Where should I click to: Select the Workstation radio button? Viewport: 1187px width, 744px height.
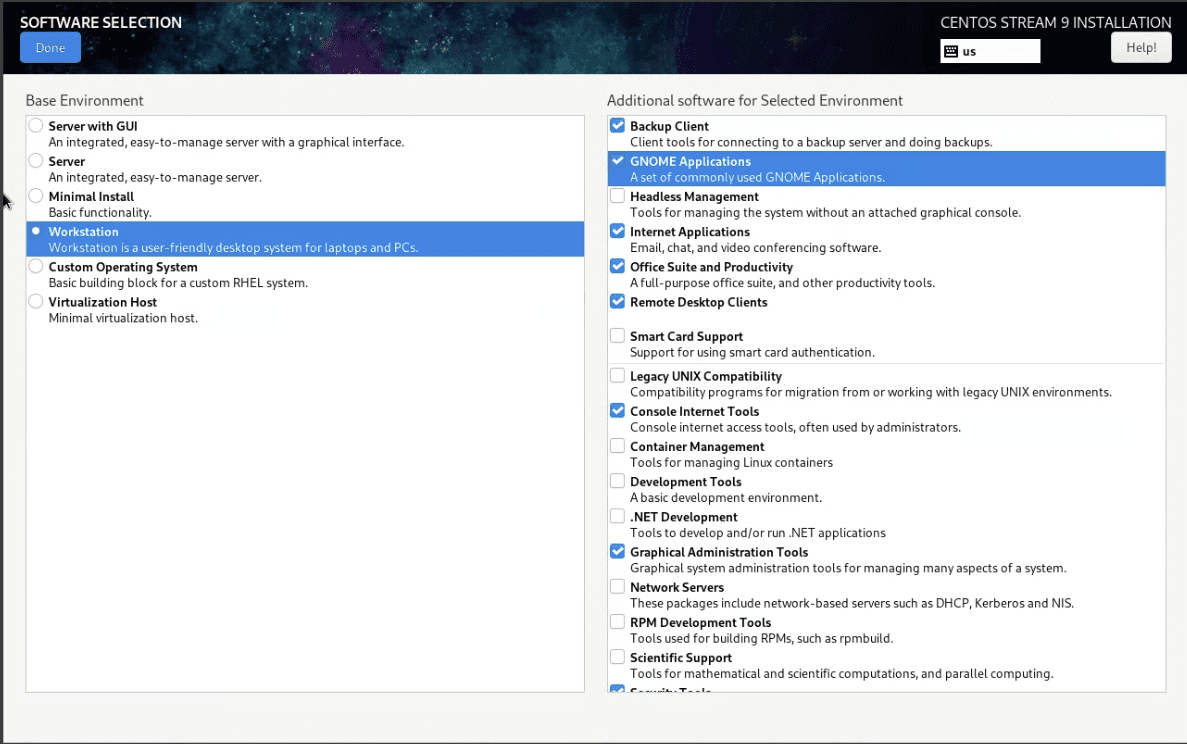36,231
